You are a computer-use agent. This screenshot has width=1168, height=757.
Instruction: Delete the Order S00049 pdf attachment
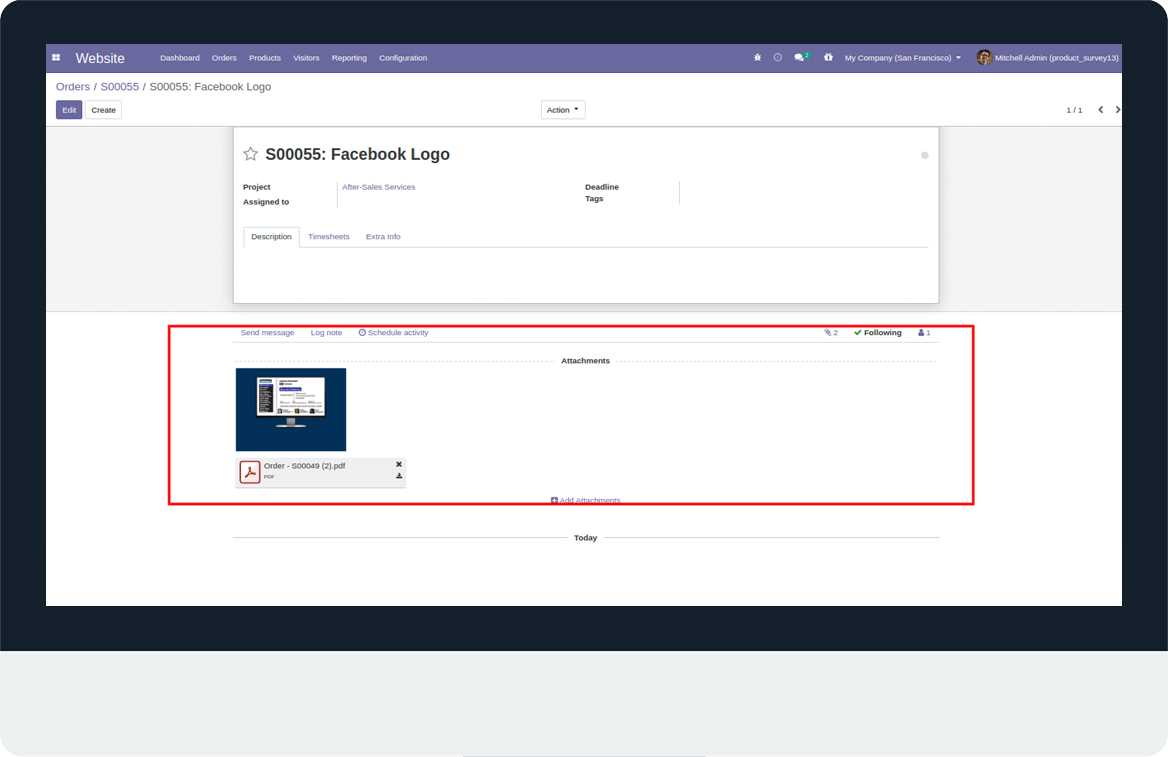[x=399, y=464]
